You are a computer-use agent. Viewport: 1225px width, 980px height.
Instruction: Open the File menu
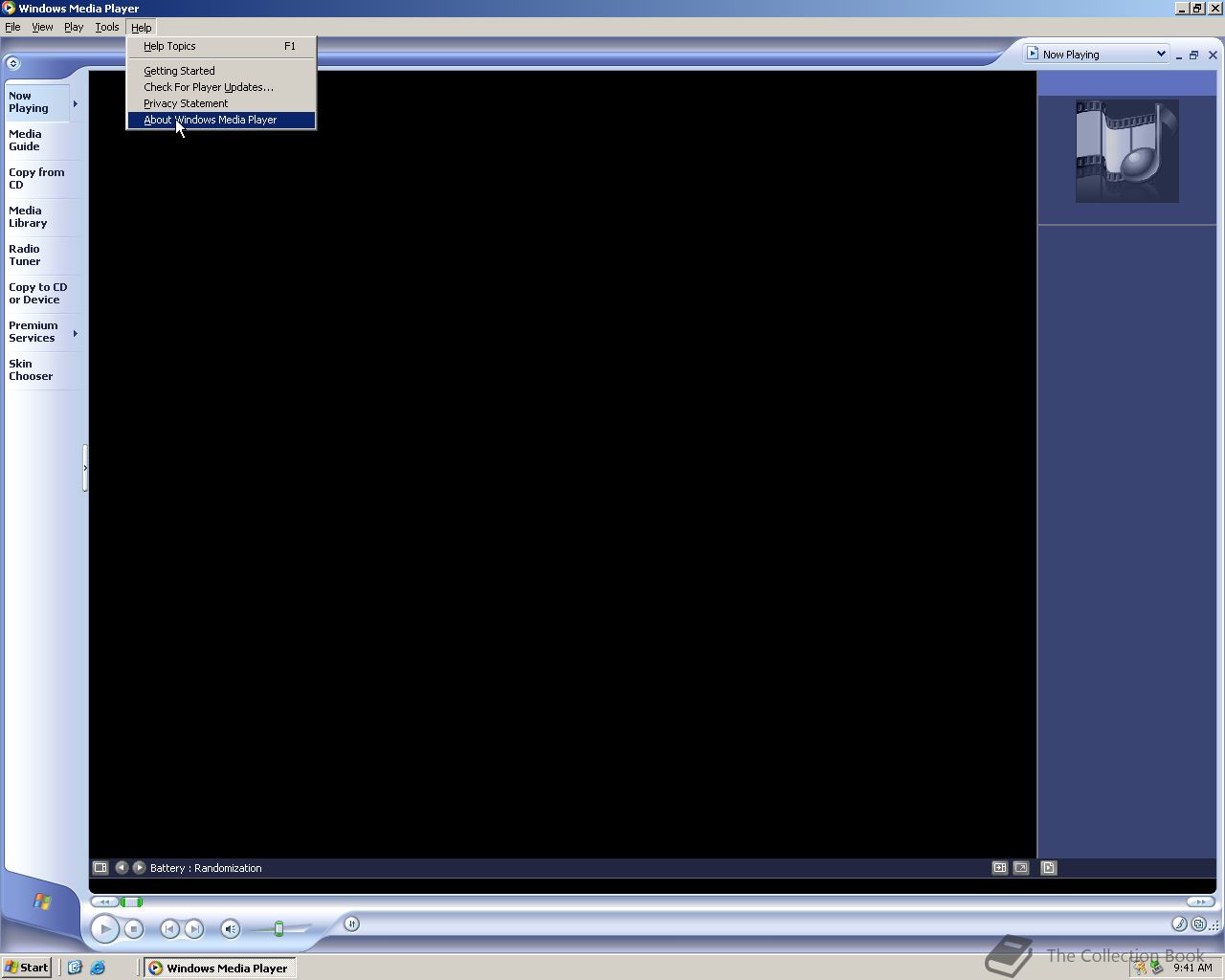pyautogui.click(x=12, y=27)
